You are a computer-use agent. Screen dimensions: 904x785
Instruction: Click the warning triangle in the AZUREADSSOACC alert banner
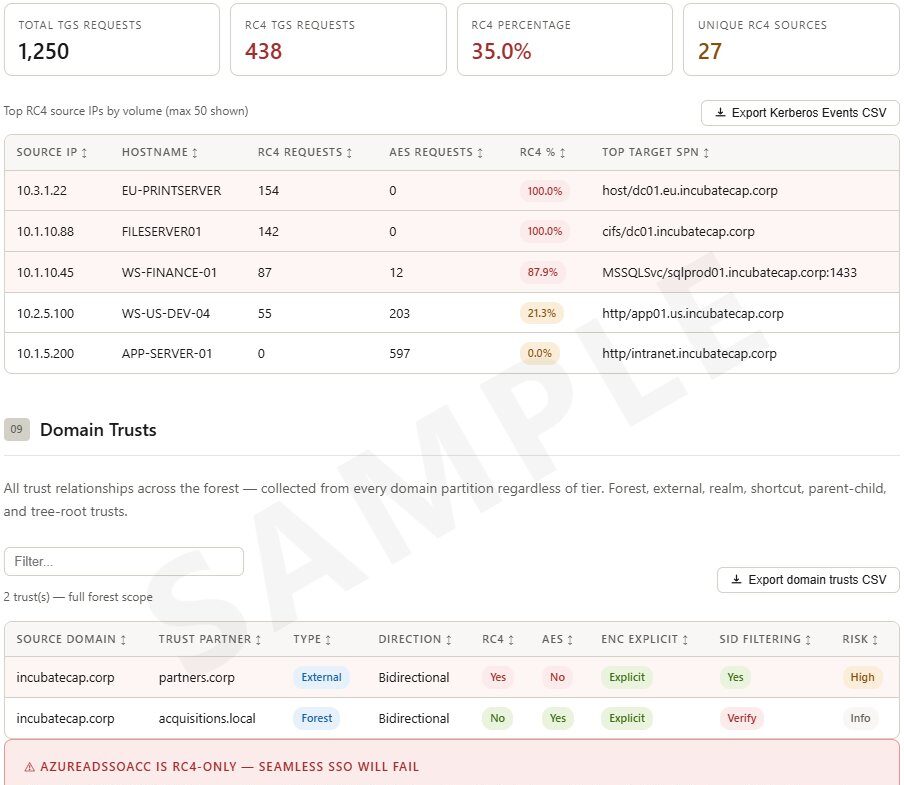pos(28,765)
